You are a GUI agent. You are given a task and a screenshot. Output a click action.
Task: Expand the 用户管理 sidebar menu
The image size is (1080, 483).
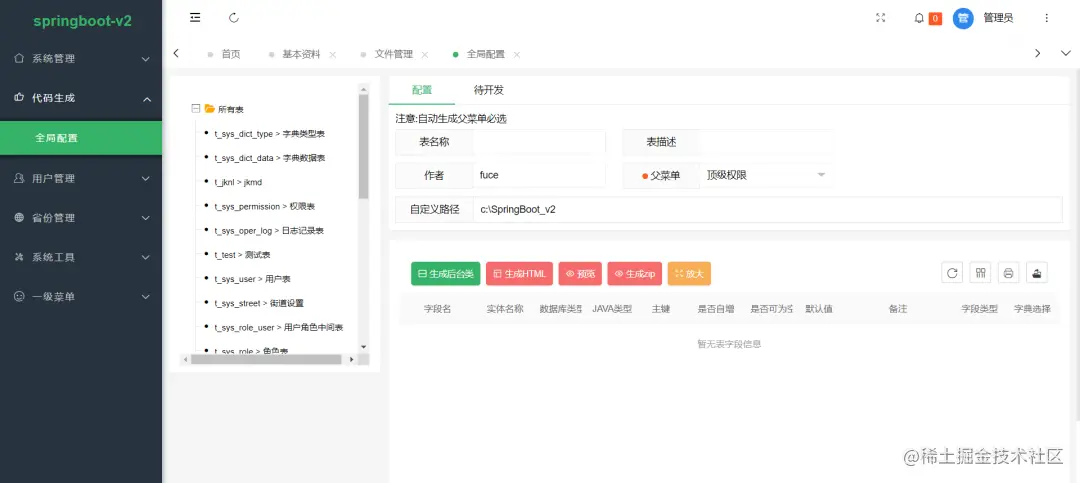coord(81,178)
